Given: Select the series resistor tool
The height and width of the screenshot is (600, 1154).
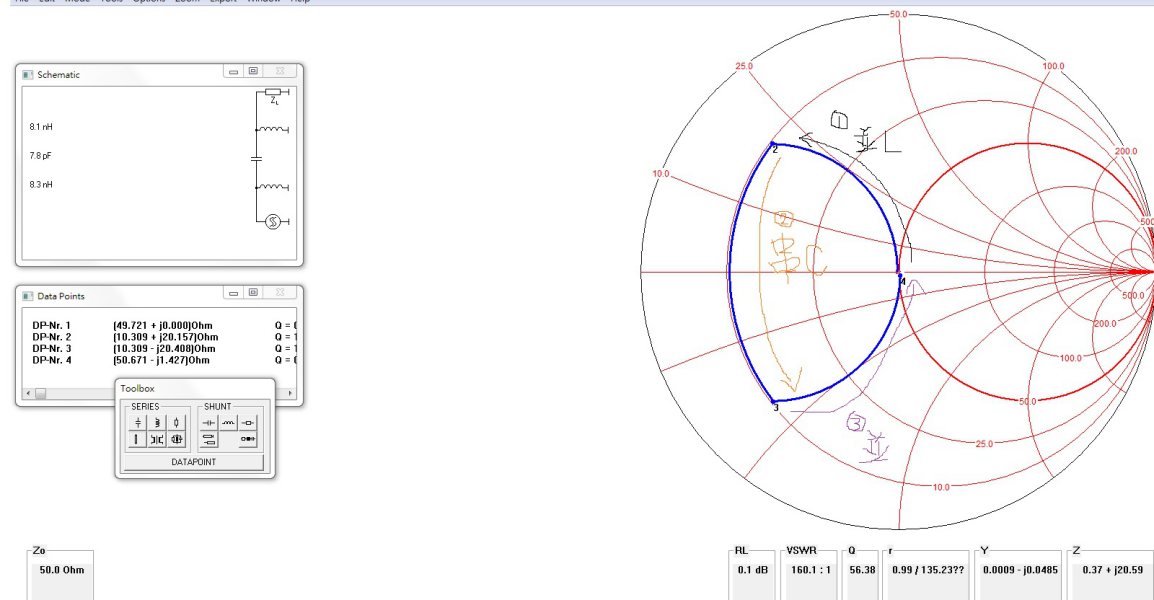Looking at the screenshot, I should tap(176, 423).
